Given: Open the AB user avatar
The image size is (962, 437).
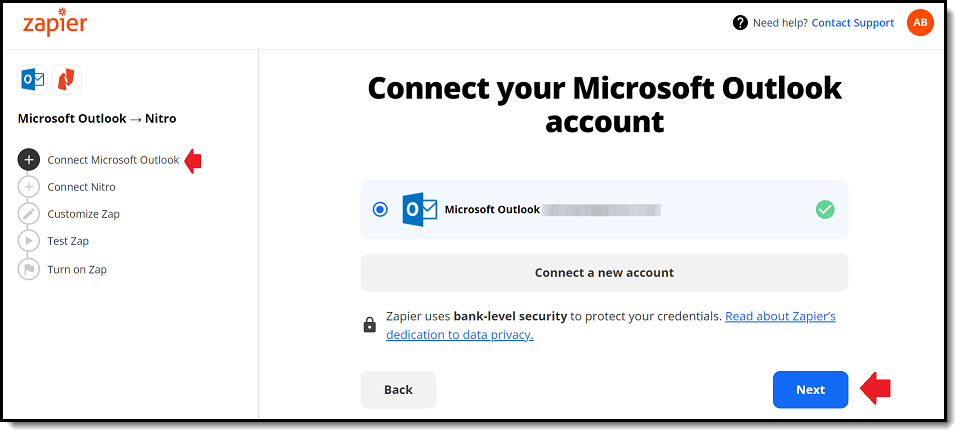Looking at the screenshot, I should coord(920,23).
